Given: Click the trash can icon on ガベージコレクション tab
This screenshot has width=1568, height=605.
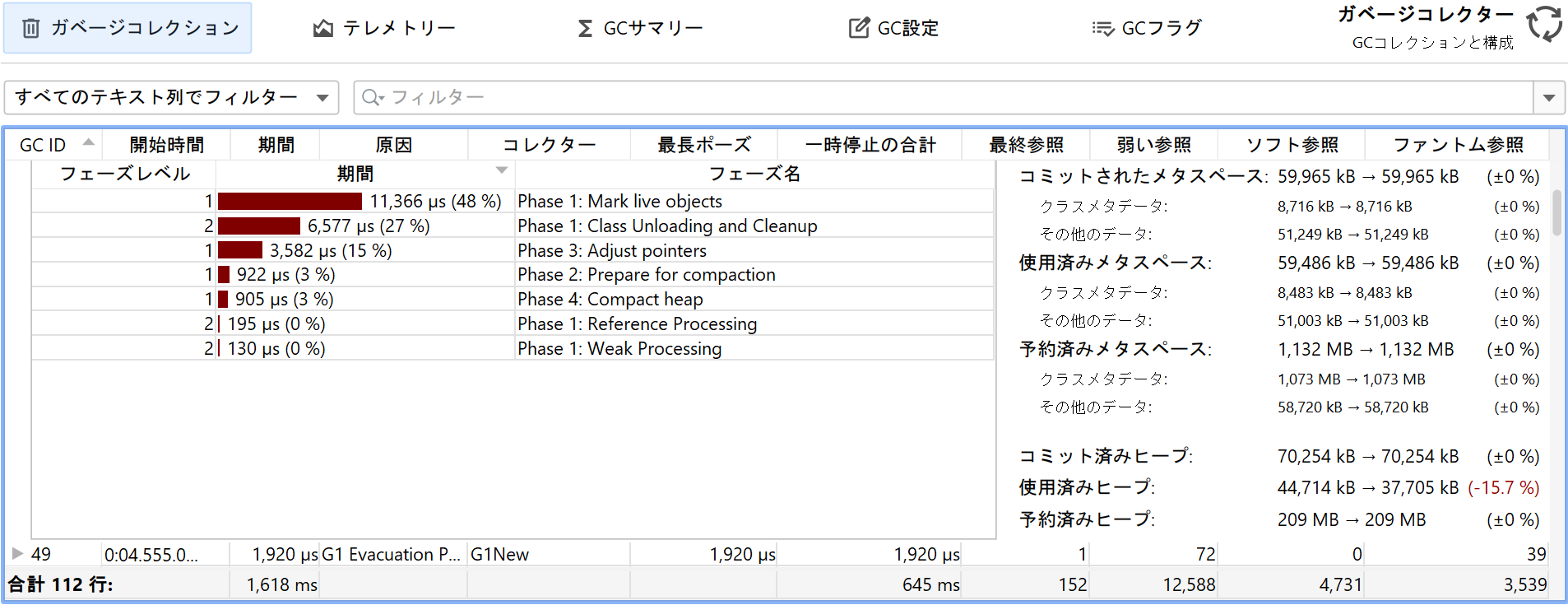Looking at the screenshot, I should click(30, 29).
